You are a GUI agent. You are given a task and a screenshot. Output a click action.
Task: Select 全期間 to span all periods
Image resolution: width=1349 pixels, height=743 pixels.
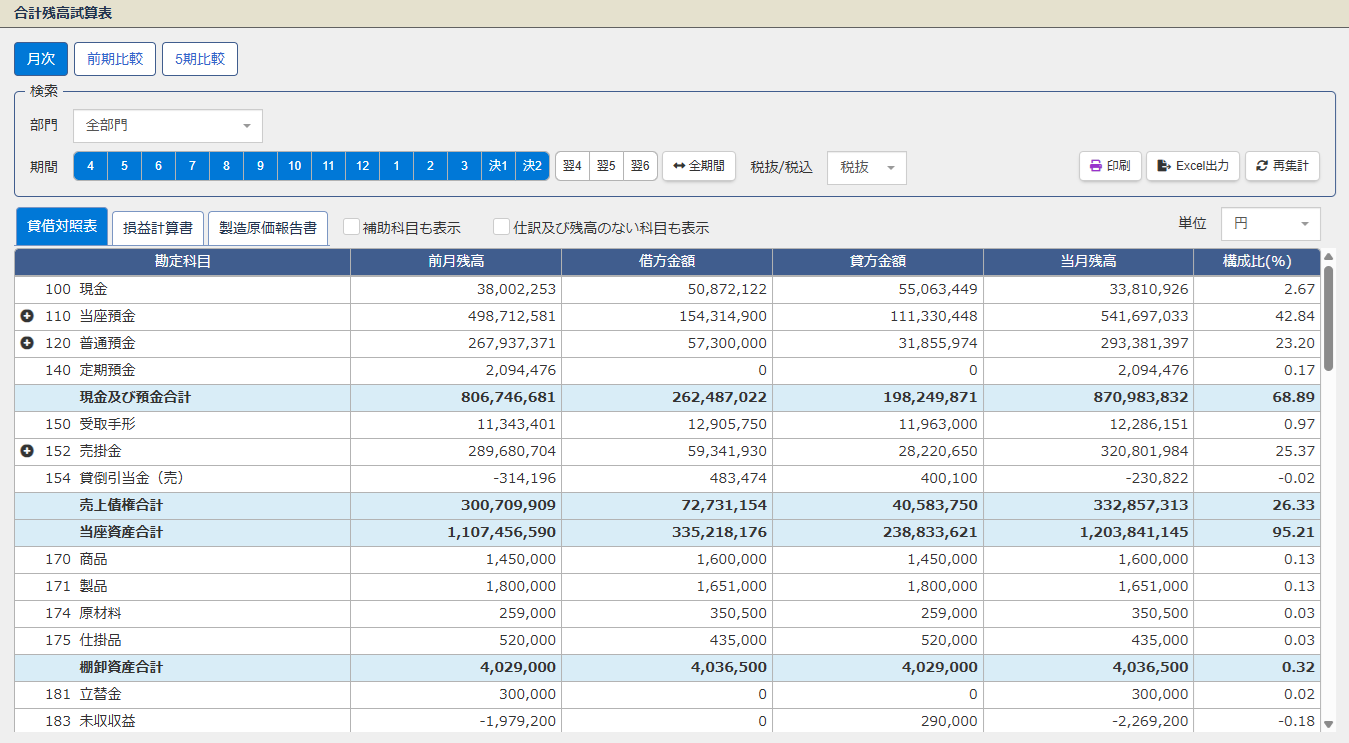coord(699,166)
